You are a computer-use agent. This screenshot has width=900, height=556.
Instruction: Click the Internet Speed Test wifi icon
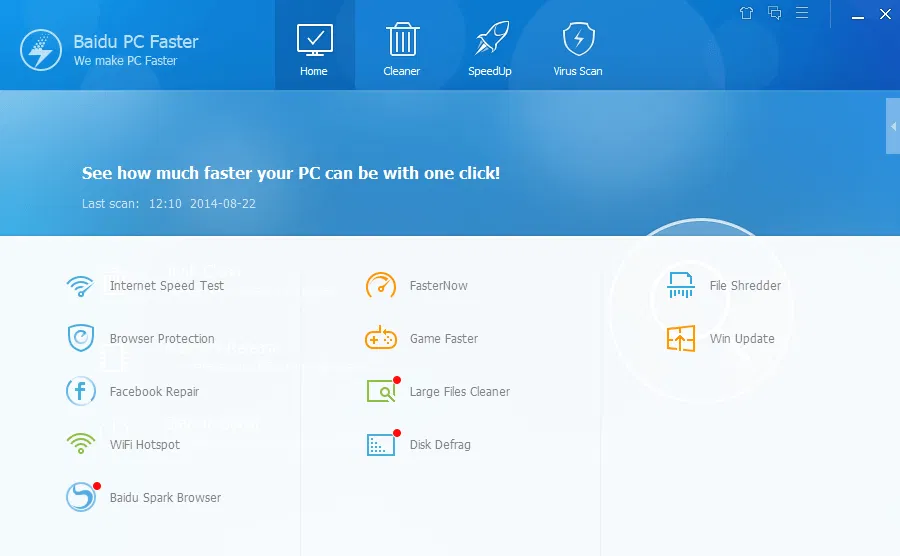(x=80, y=286)
